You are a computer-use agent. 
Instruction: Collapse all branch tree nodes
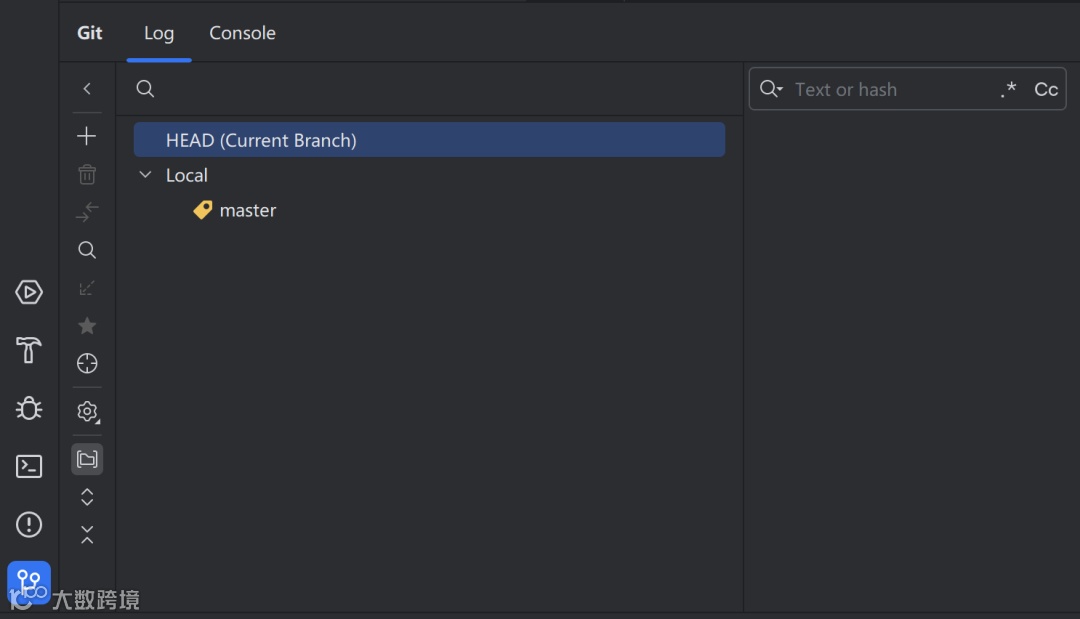tap(87, 535)
